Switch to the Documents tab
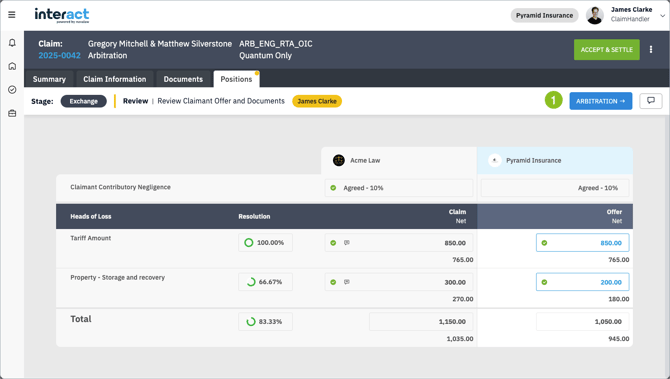This screenshot has height=379, width=670. 183,79
